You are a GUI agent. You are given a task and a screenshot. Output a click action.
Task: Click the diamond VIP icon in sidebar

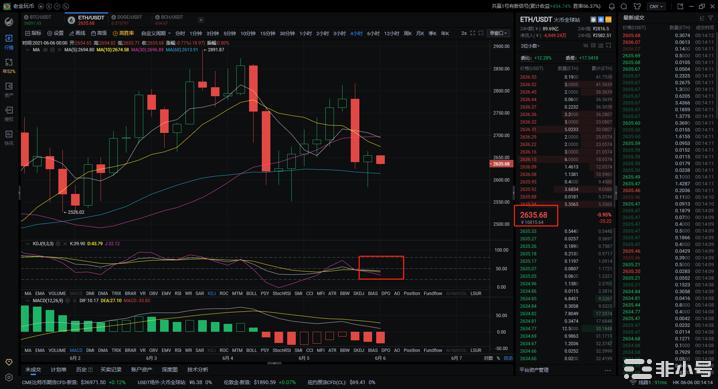point(9,362)
